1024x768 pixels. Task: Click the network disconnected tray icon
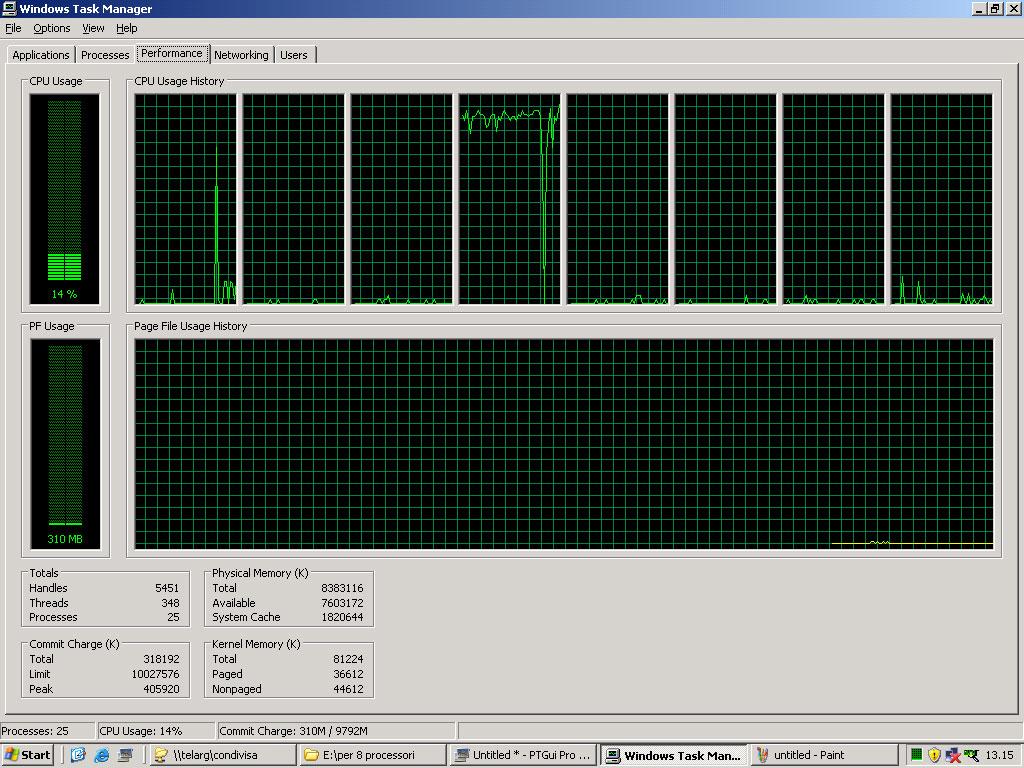(x=953, y=755)
